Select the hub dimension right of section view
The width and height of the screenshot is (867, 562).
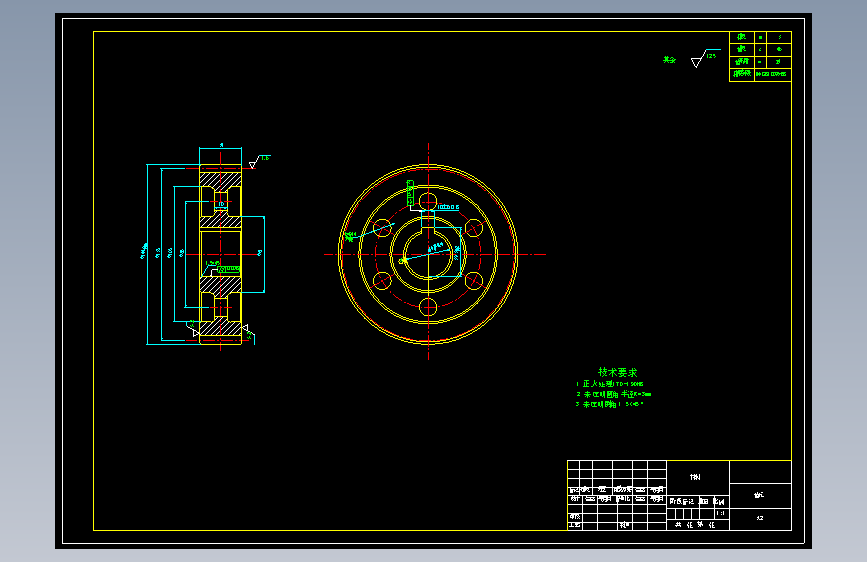click(x=260, y=253)
